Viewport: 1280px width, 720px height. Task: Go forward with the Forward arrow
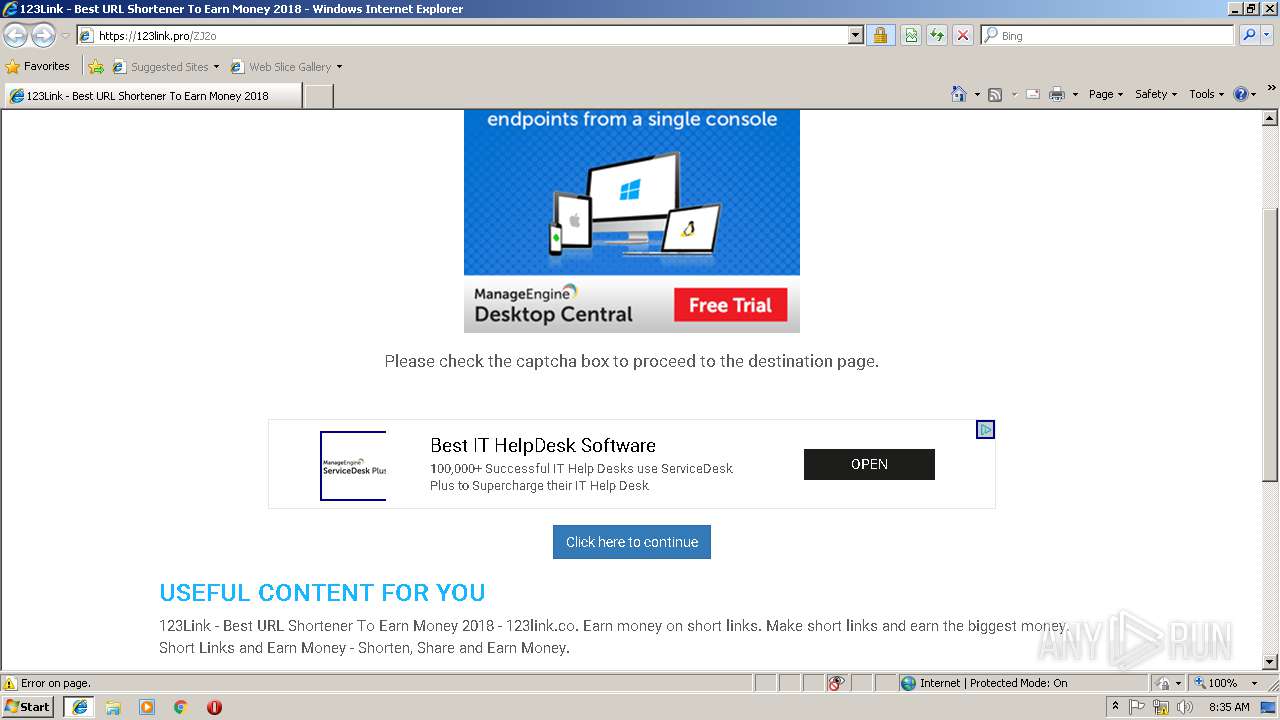click(x=43, y=36)
